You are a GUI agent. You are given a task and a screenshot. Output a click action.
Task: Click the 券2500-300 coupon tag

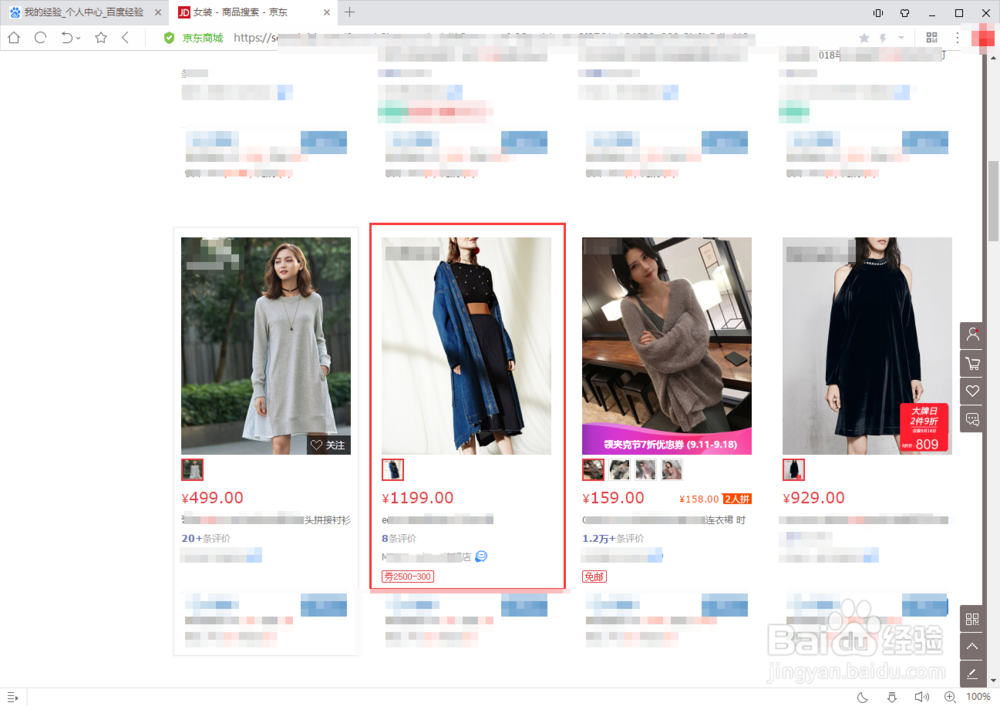point(408,577)
